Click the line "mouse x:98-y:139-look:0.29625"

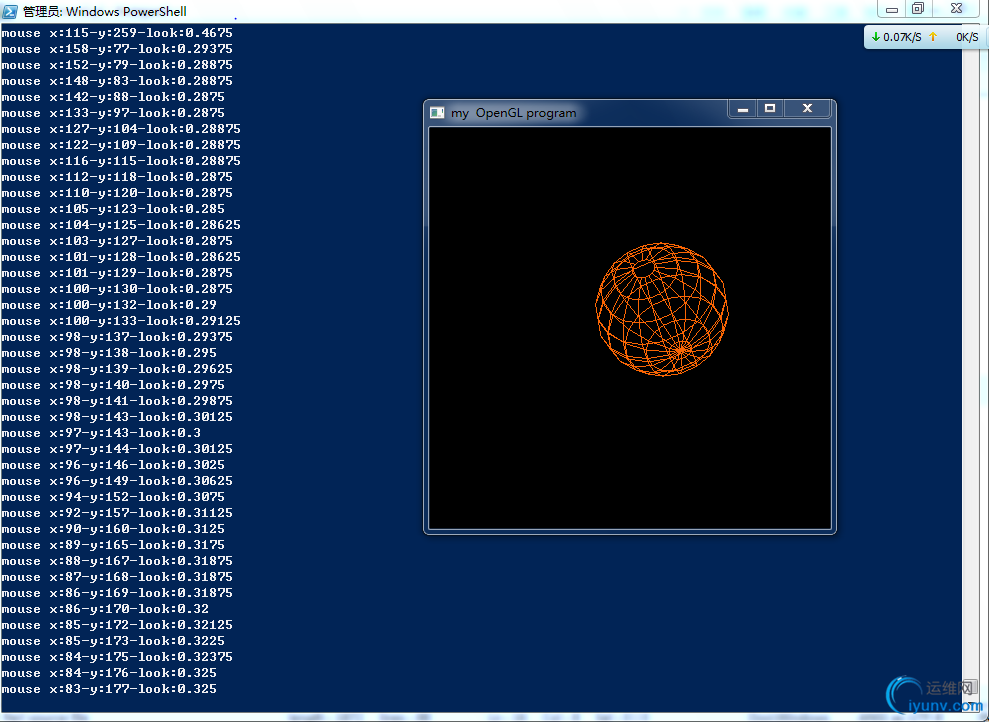[x=117, y=369]
